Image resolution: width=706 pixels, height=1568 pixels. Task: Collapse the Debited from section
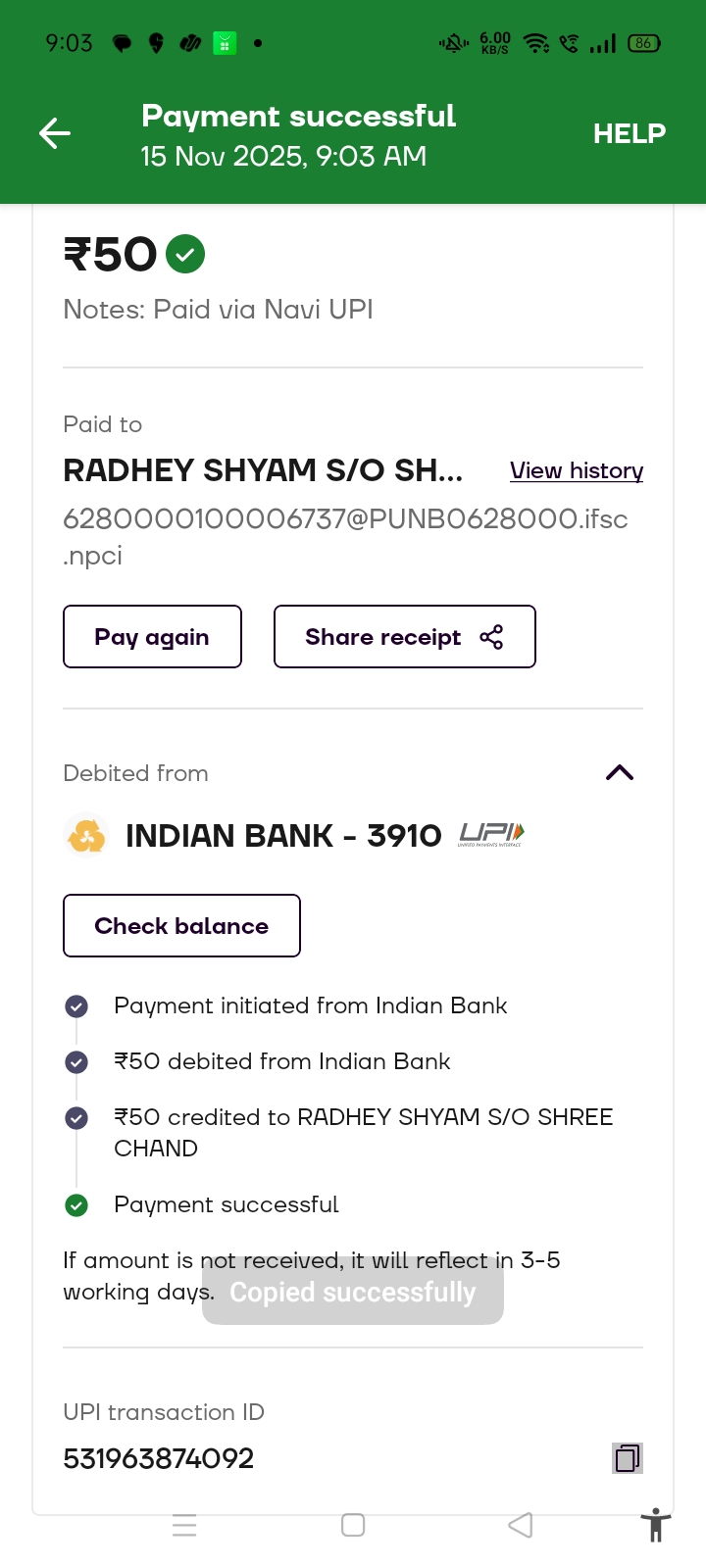[620, 773]
